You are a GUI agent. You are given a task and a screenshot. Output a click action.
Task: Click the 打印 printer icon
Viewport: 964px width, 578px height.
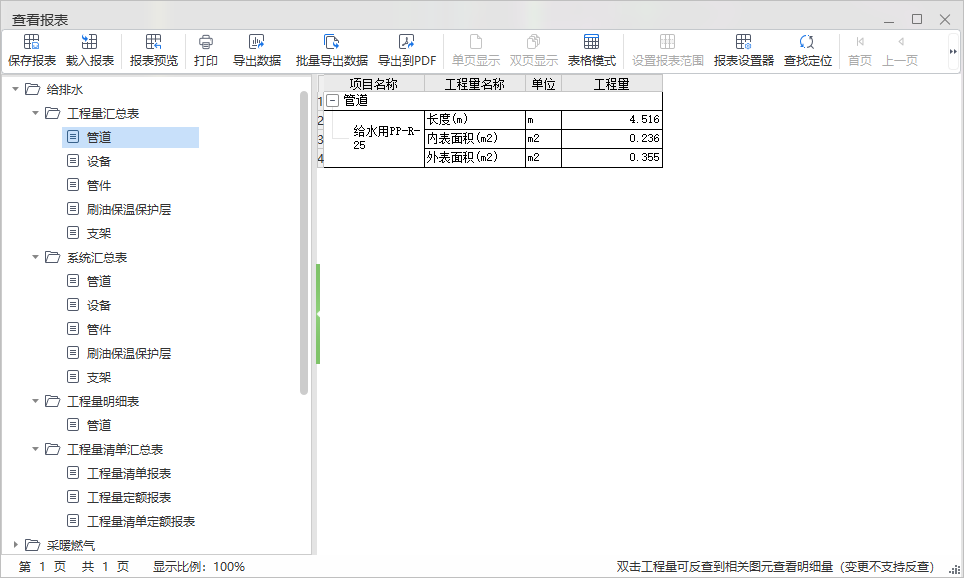206,42
